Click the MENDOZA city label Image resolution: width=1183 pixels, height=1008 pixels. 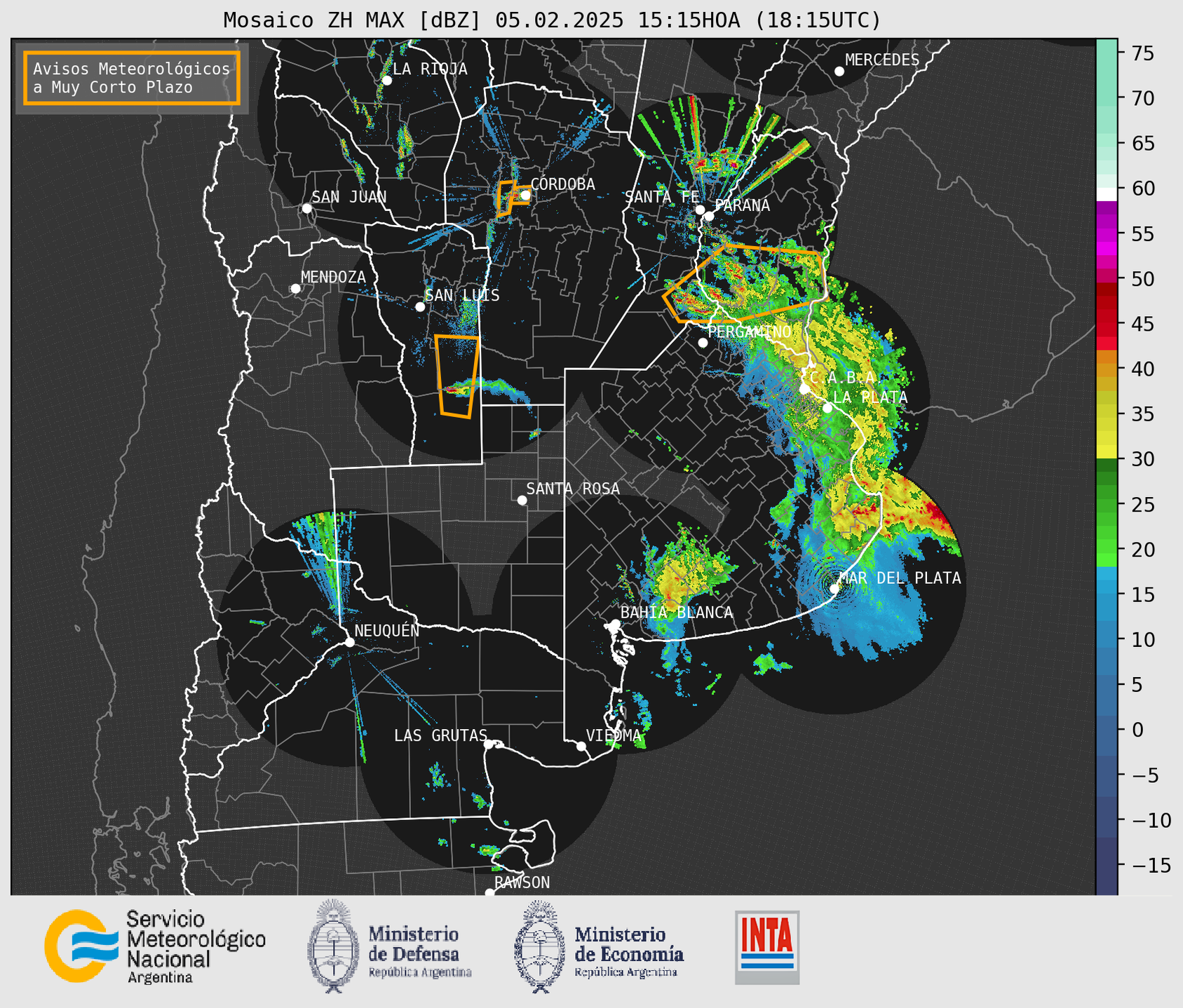[333, 278]
